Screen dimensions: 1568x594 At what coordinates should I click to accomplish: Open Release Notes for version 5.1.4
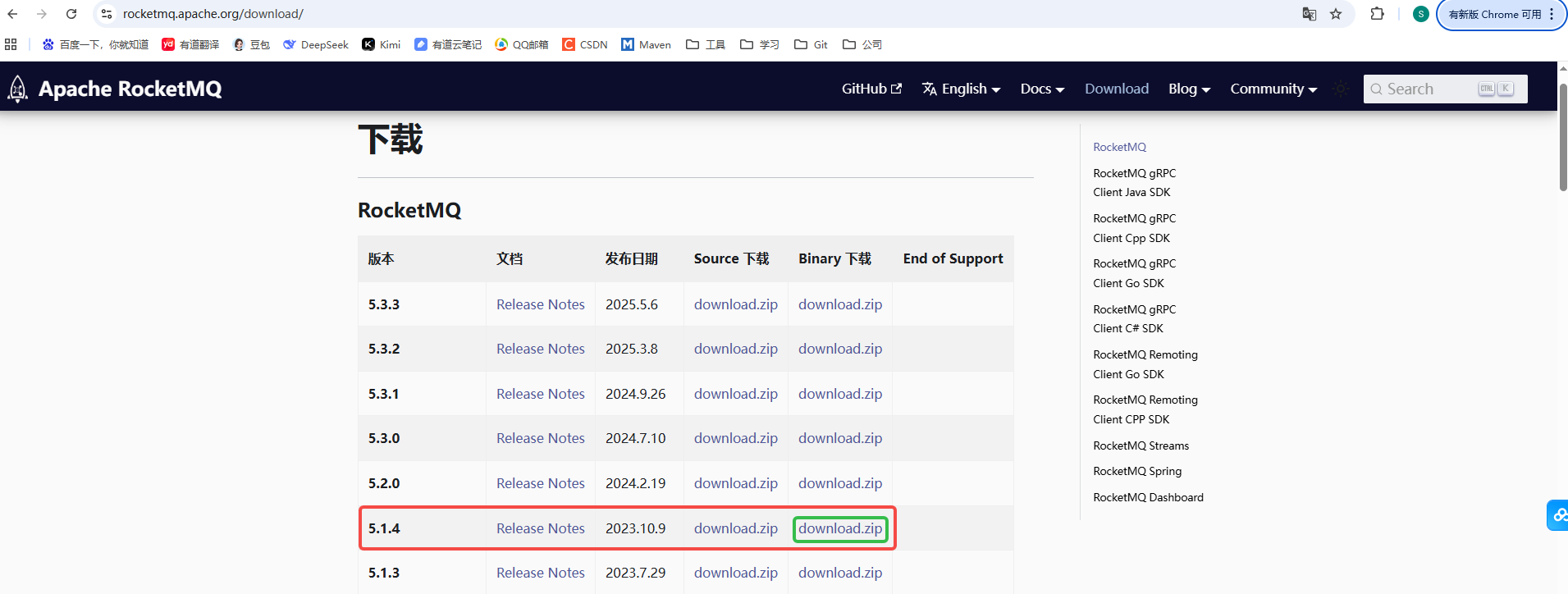pyautogui.click(x=541, y=528)
